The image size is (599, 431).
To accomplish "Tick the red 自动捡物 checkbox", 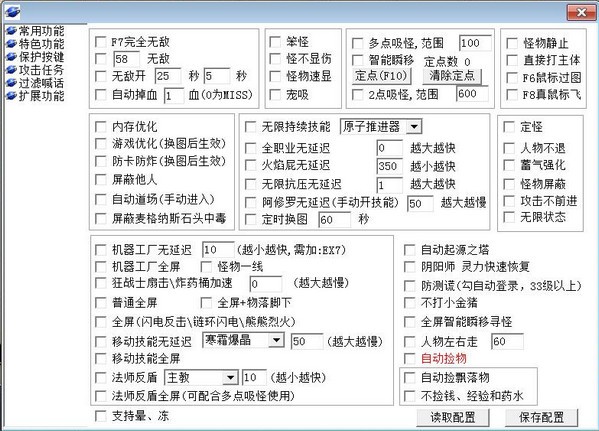I will [x=410, y=358].
